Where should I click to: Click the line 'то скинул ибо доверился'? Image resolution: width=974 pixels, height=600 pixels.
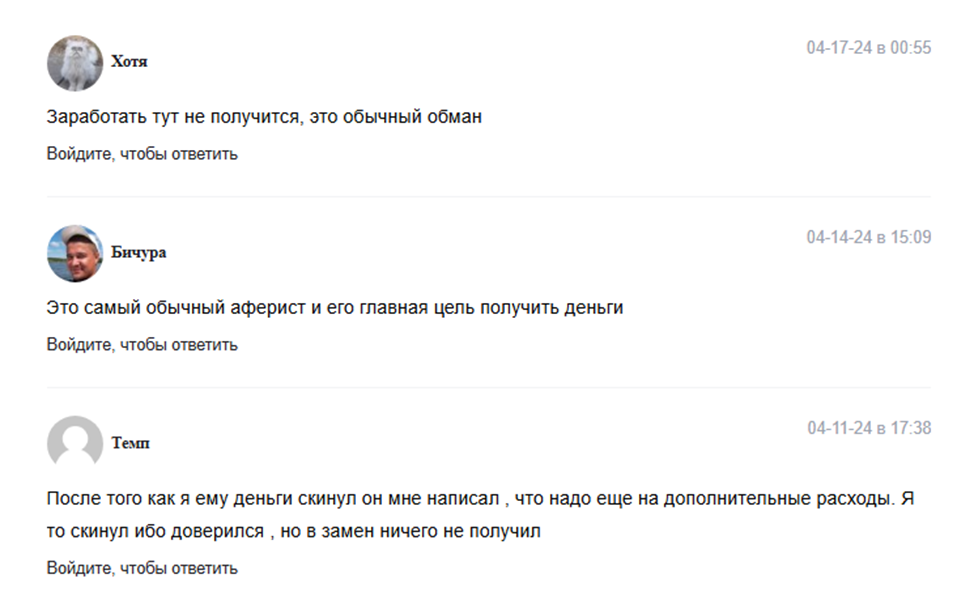click(293, 531)
